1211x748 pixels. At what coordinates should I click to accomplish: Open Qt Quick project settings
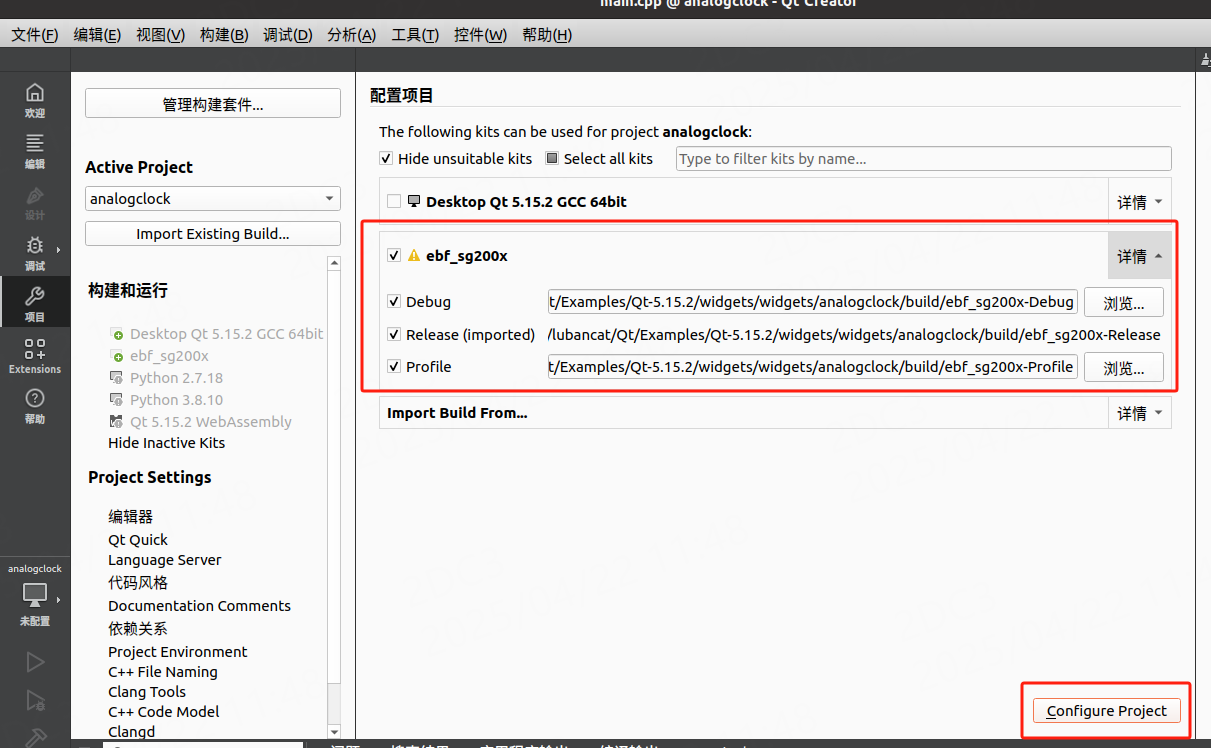tap(138, 540)
